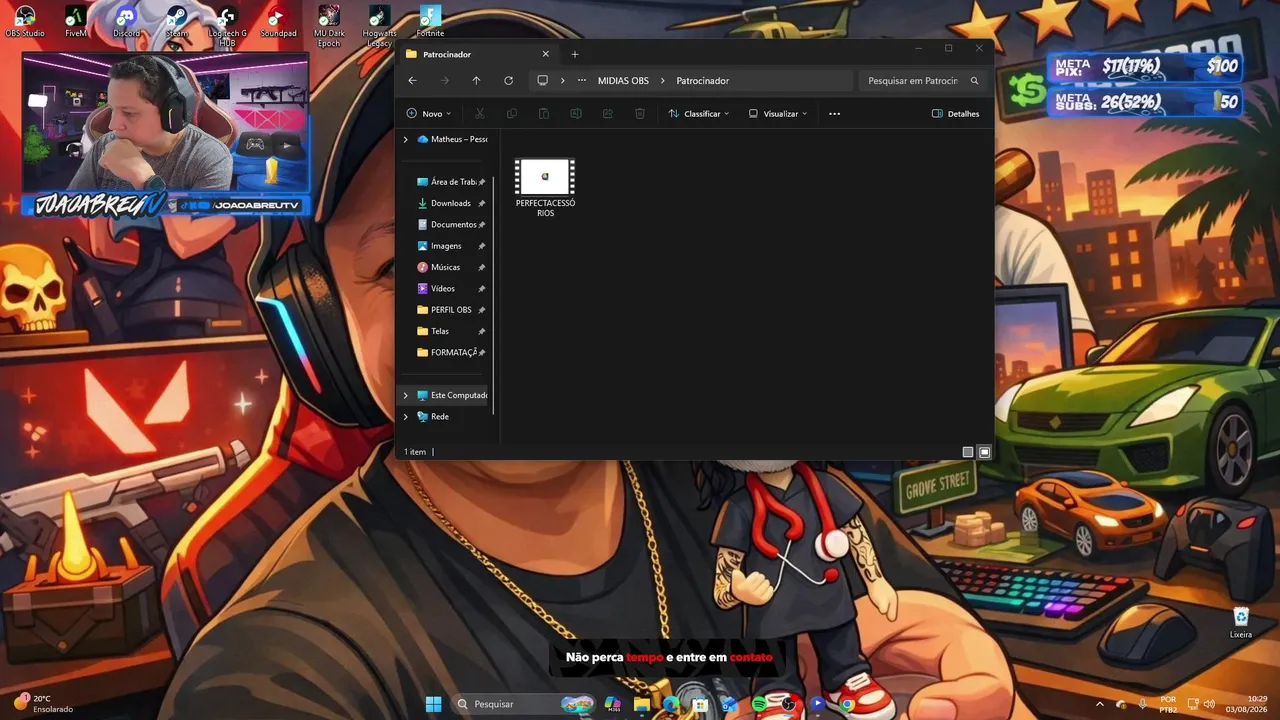Show hidden system tray icons
Viewport: 1280px width, 720px height.
[1100, 704]
